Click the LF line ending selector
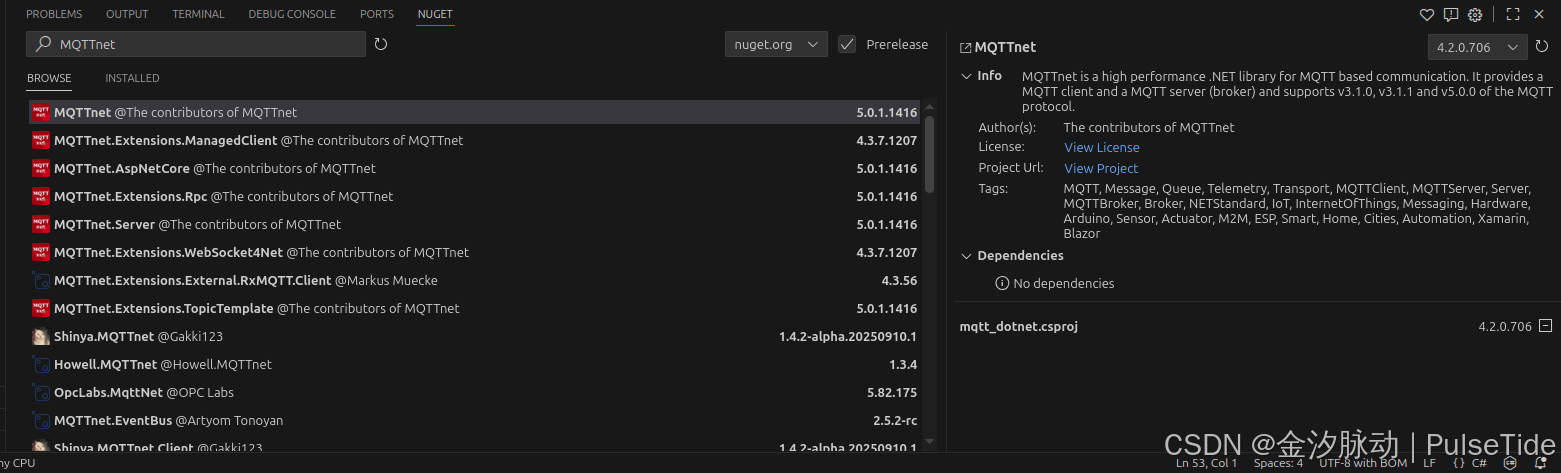The image size is (1561, 473). click(1429, 463)
